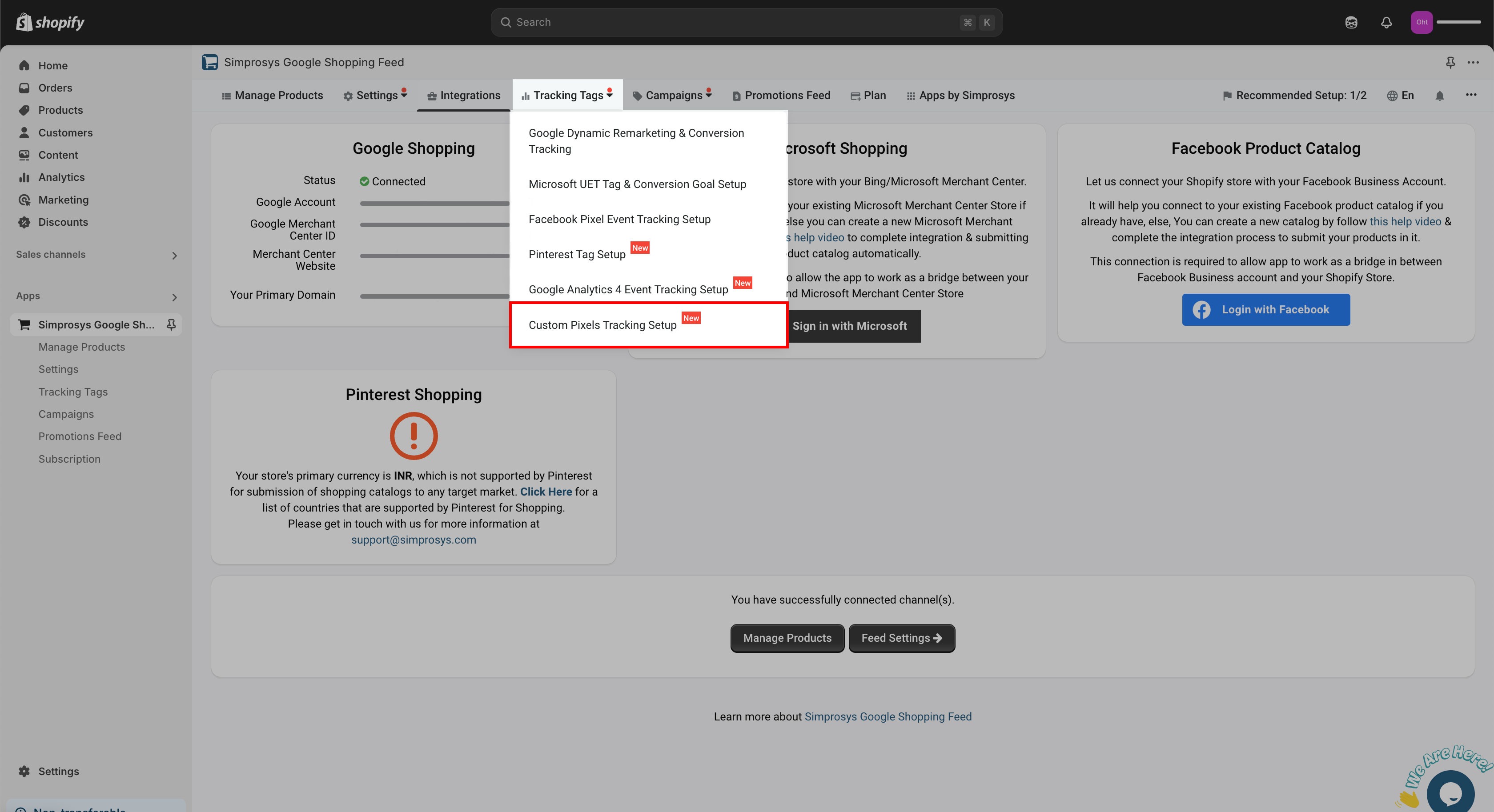Click the Connected status indicator
1494x812 pixels.
(393, 181)
